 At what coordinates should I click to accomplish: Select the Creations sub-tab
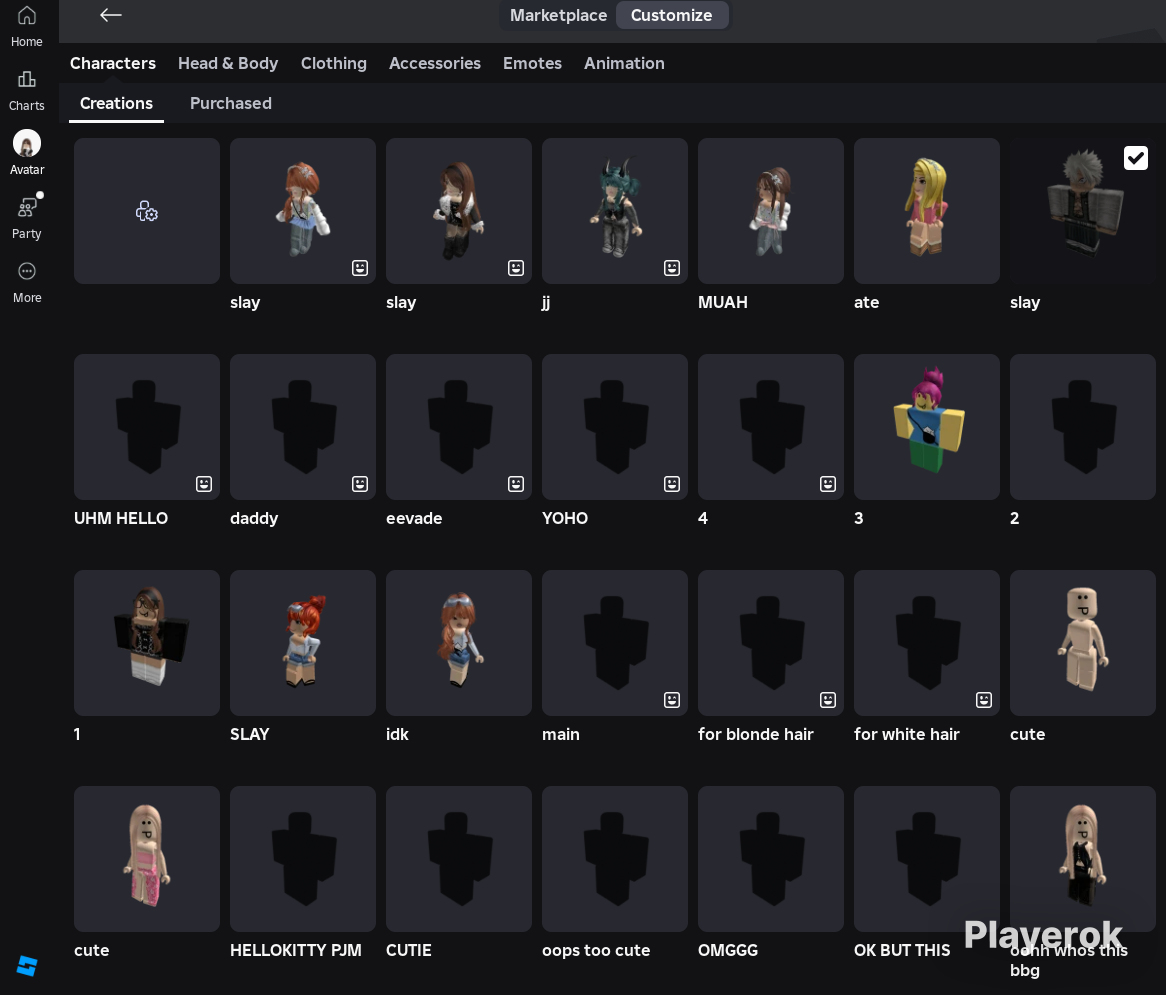116,103
